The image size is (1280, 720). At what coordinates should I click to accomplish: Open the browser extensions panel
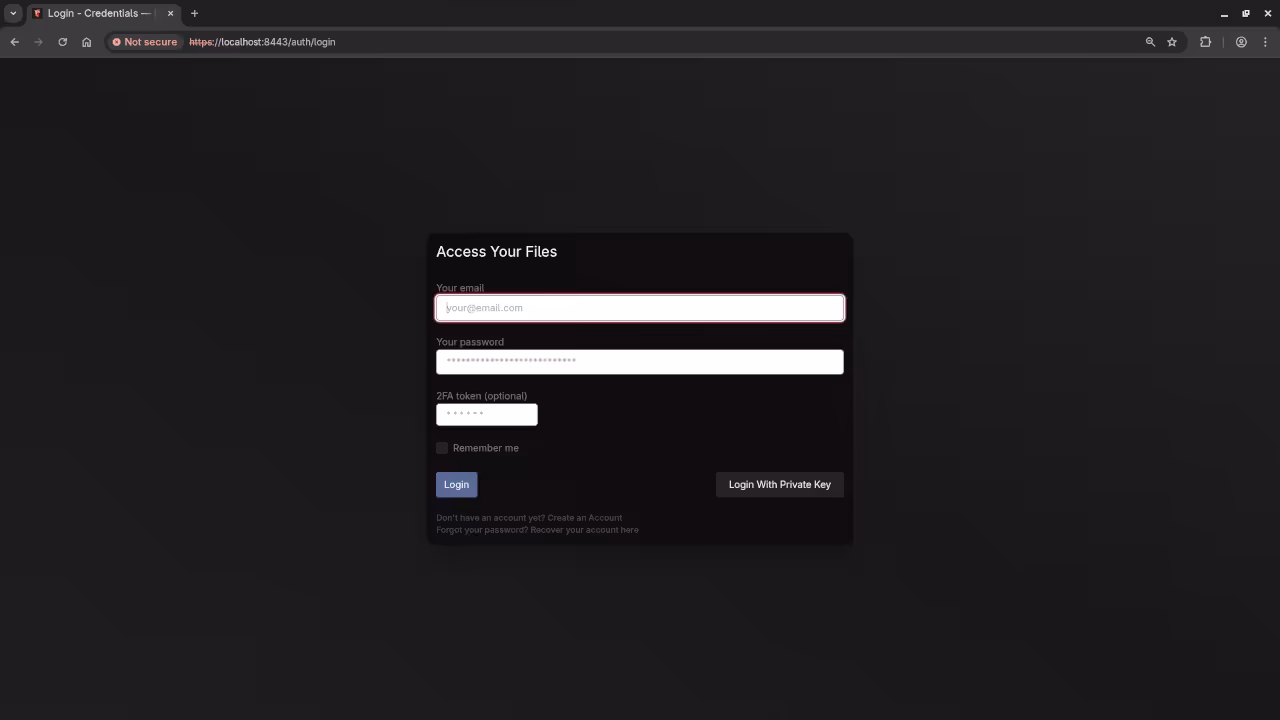tap(1206, 42)
